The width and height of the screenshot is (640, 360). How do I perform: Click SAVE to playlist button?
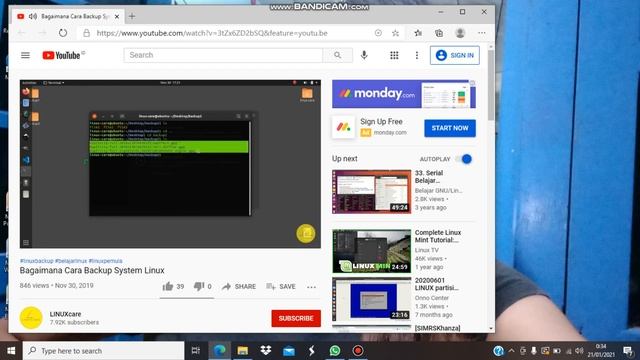click(x=281, y=287)
